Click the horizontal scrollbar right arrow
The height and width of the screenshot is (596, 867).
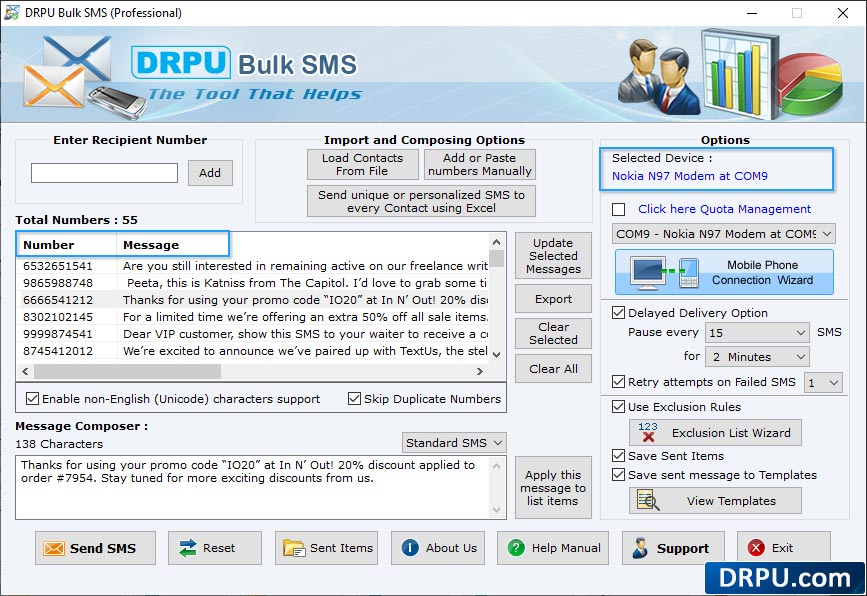pos(480,372)
